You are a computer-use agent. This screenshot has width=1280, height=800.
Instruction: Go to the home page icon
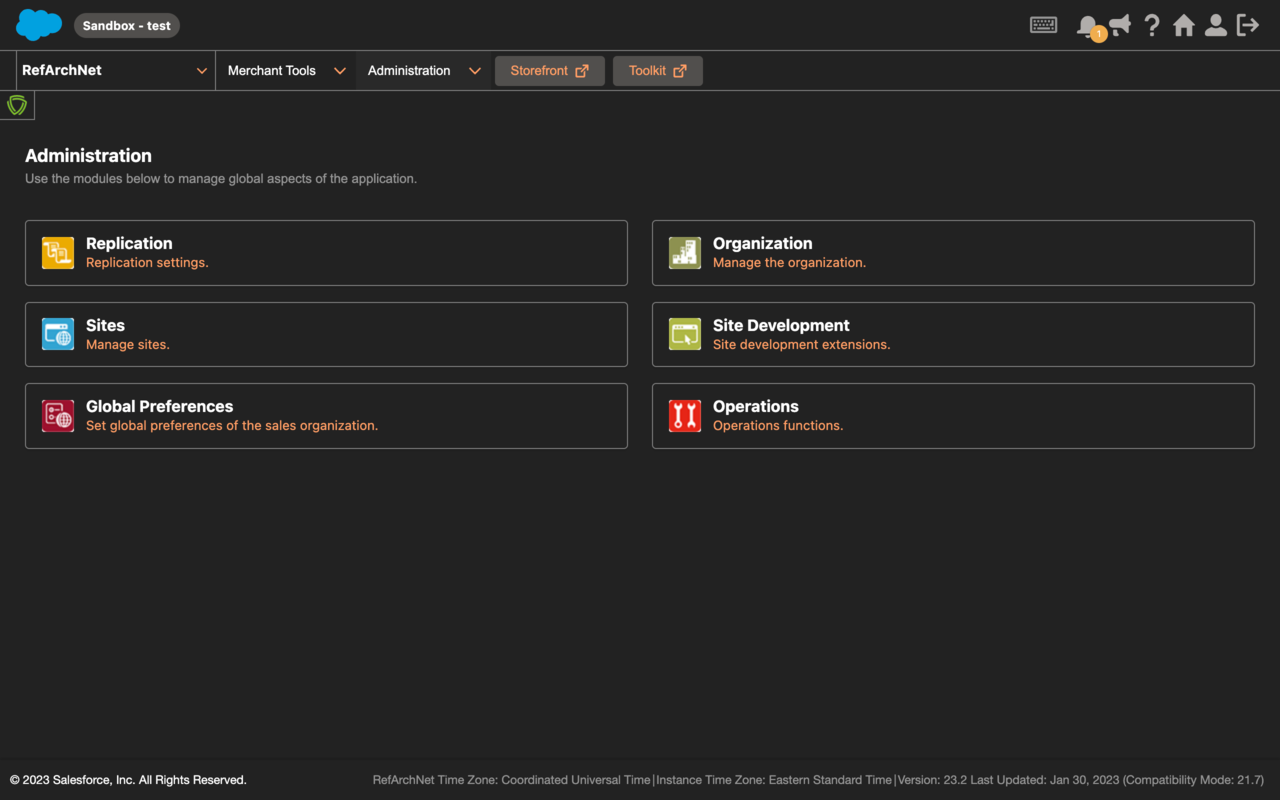pyautogui.click(x=1184, y=25)
